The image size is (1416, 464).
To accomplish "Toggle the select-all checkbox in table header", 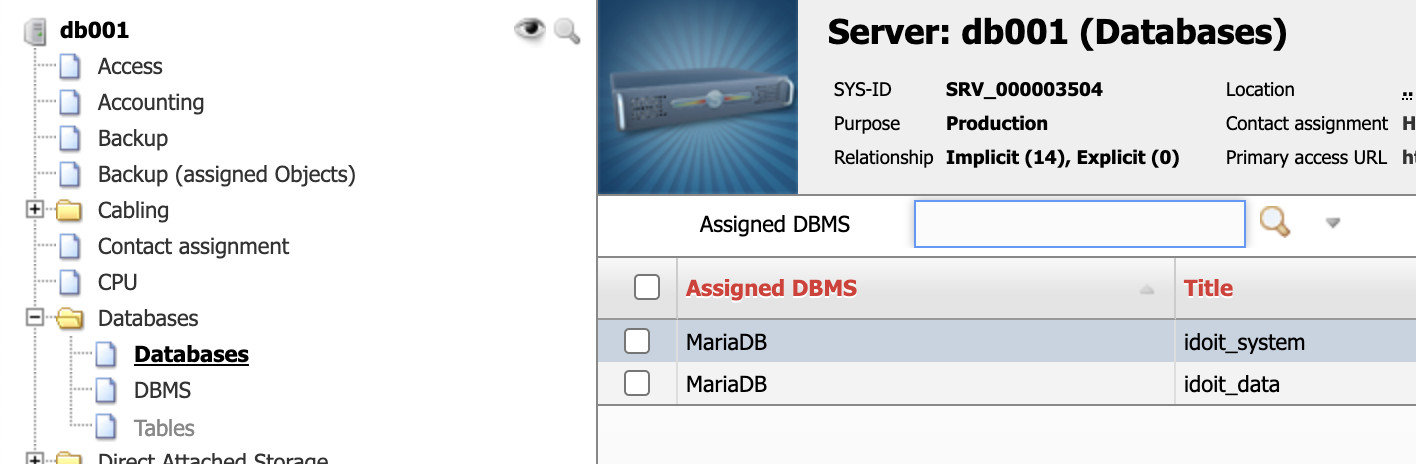I will pos(647,288).
